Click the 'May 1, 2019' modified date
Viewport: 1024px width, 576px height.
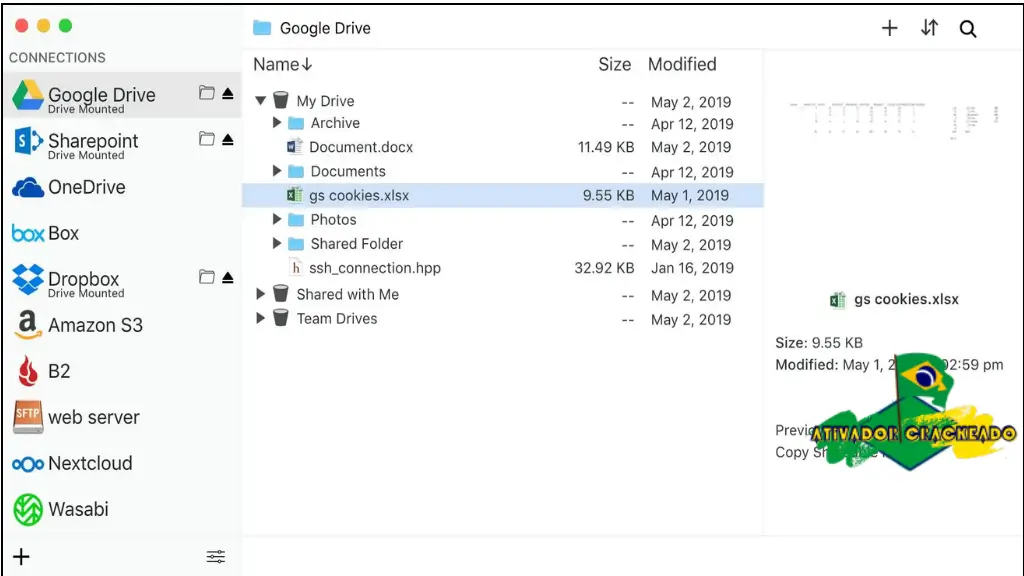tap(690, 195)
